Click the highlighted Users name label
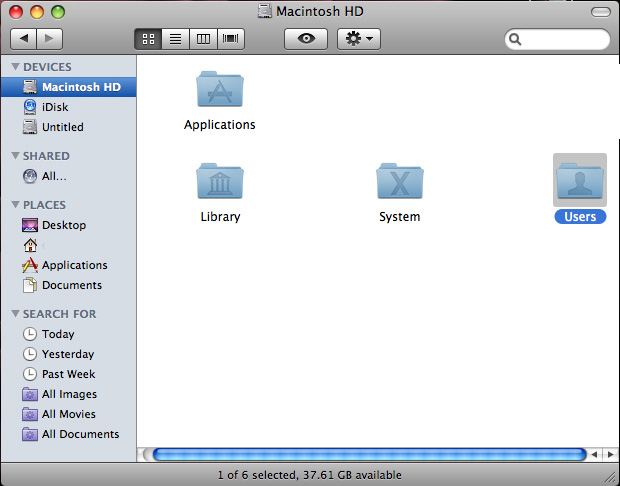 coord(580,217)
